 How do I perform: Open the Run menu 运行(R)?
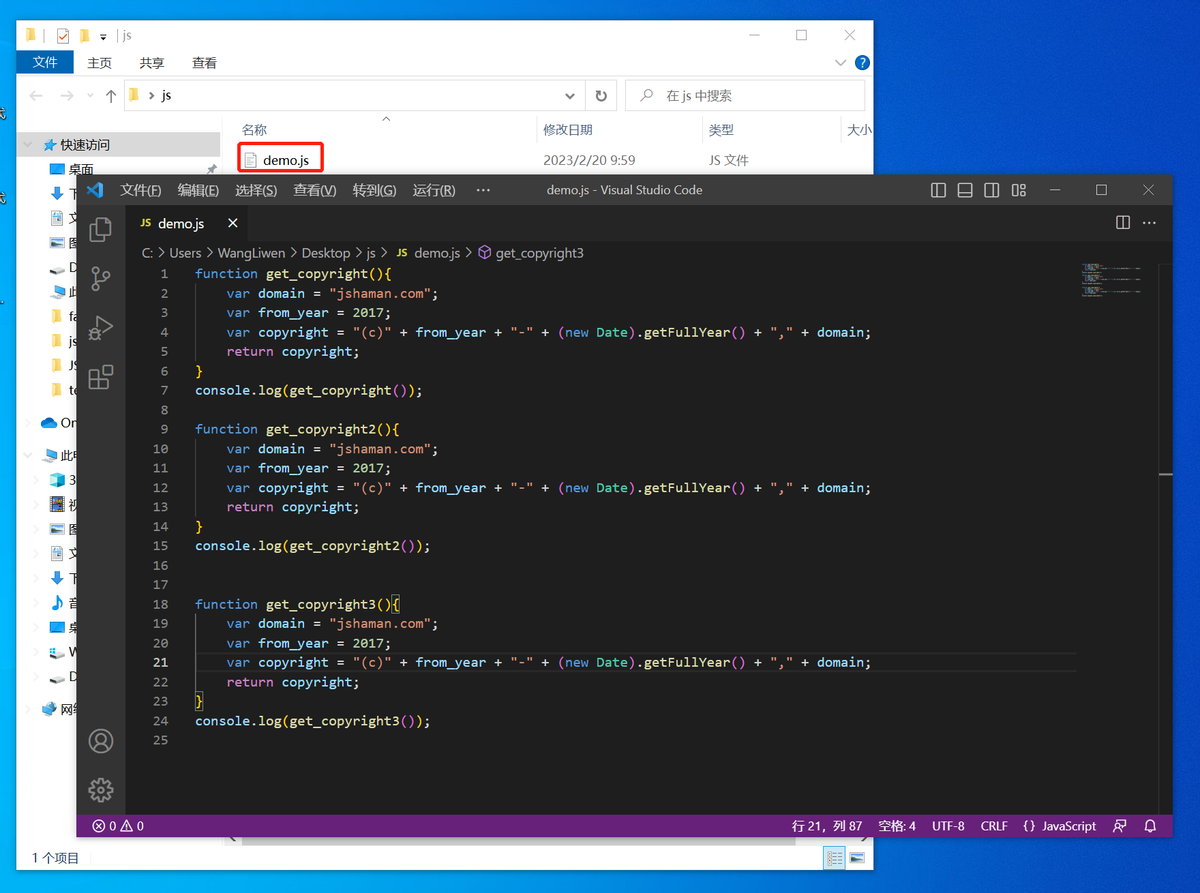434,190
